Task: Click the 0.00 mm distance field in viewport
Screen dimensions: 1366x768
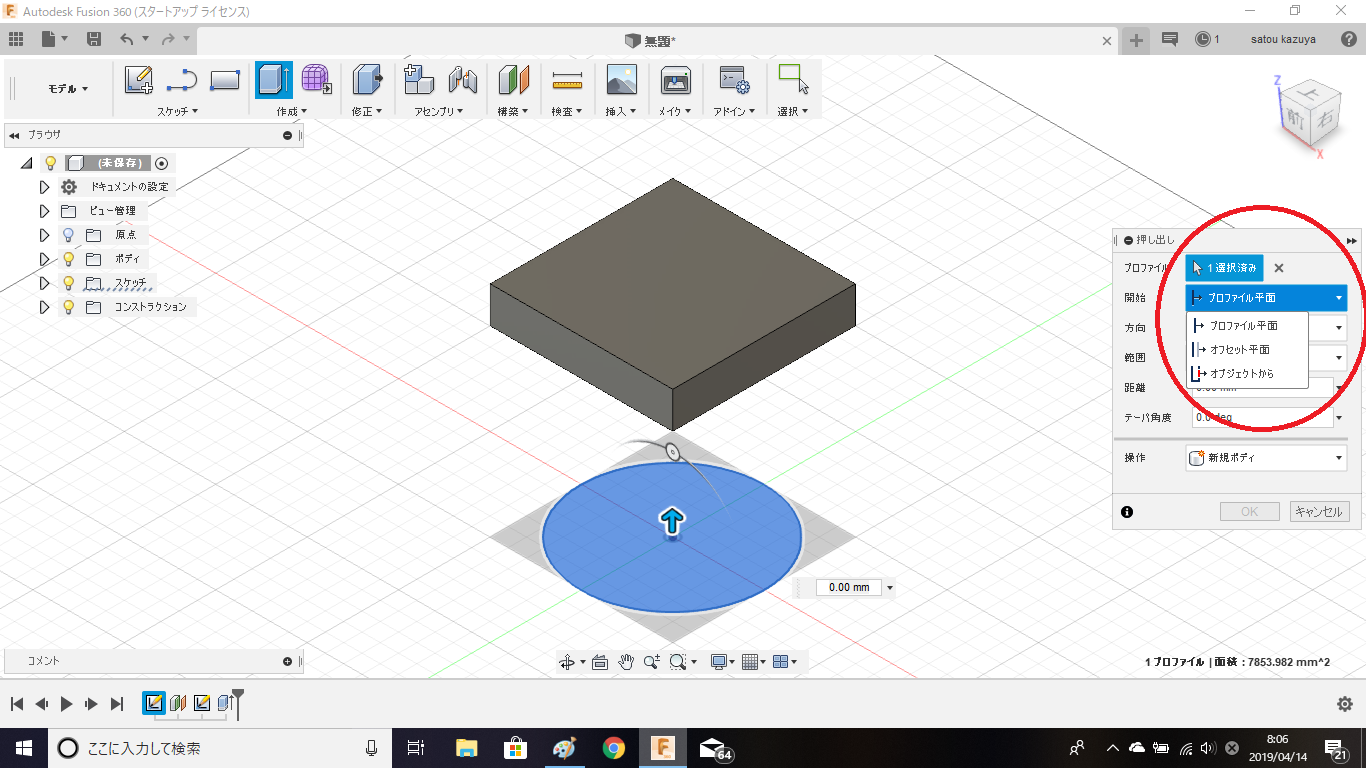Action: [x=848, y=588]
